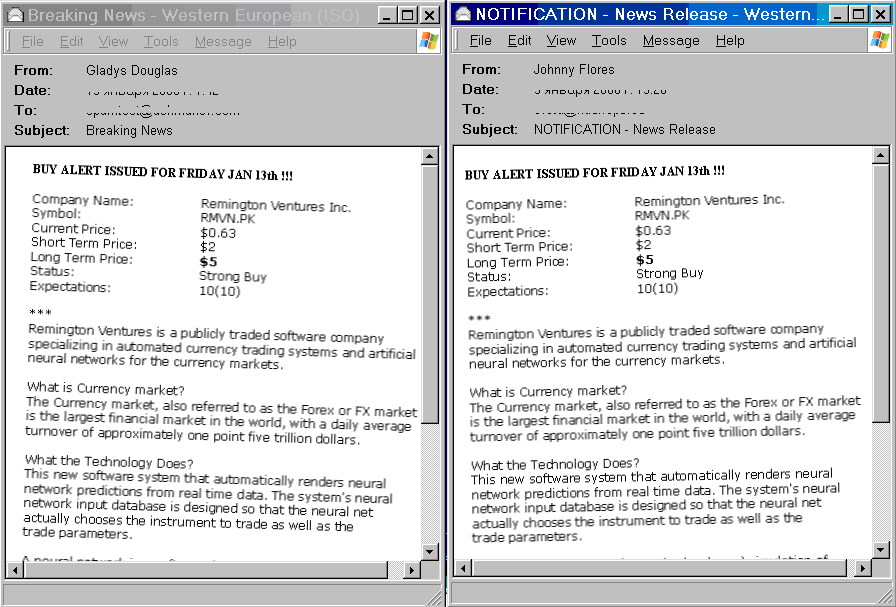
Task: Maximize the NOTIFICATION window
Action: [x=858, y=14]
